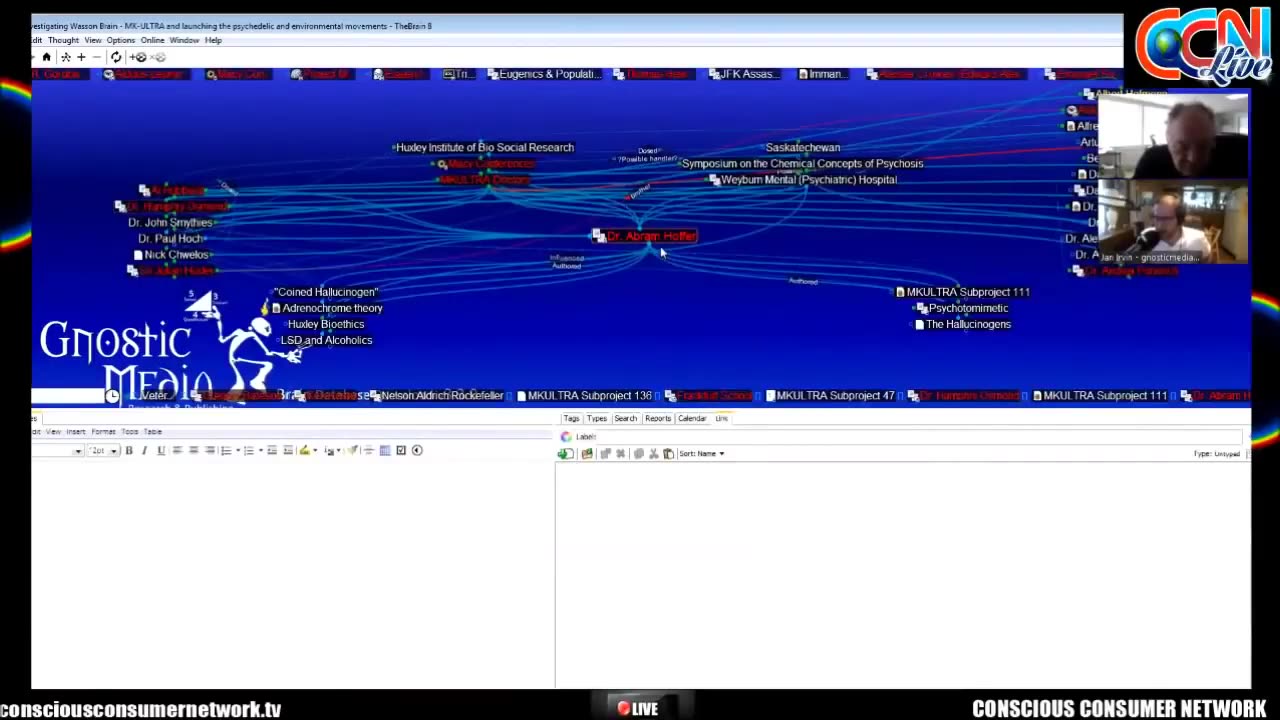
Task: Click Underline in notes toolbar
Action: pyautogui.click(x=161, y=450)
